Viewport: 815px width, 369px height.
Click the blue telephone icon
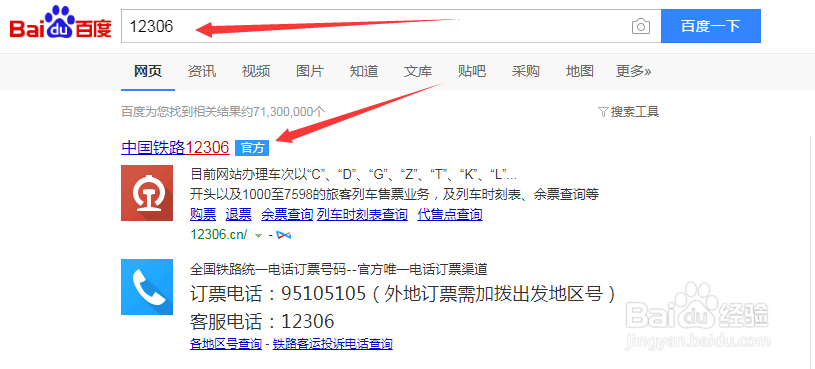click(147, 287)
